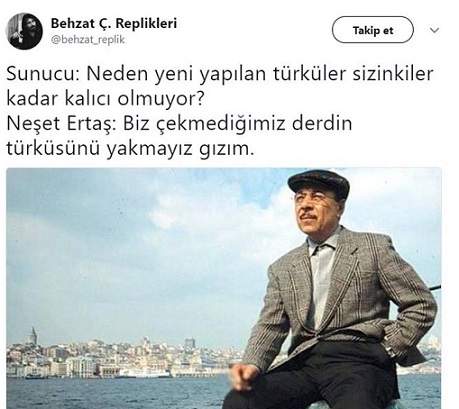Click the Takip et follow button

[x=373, y=30]
